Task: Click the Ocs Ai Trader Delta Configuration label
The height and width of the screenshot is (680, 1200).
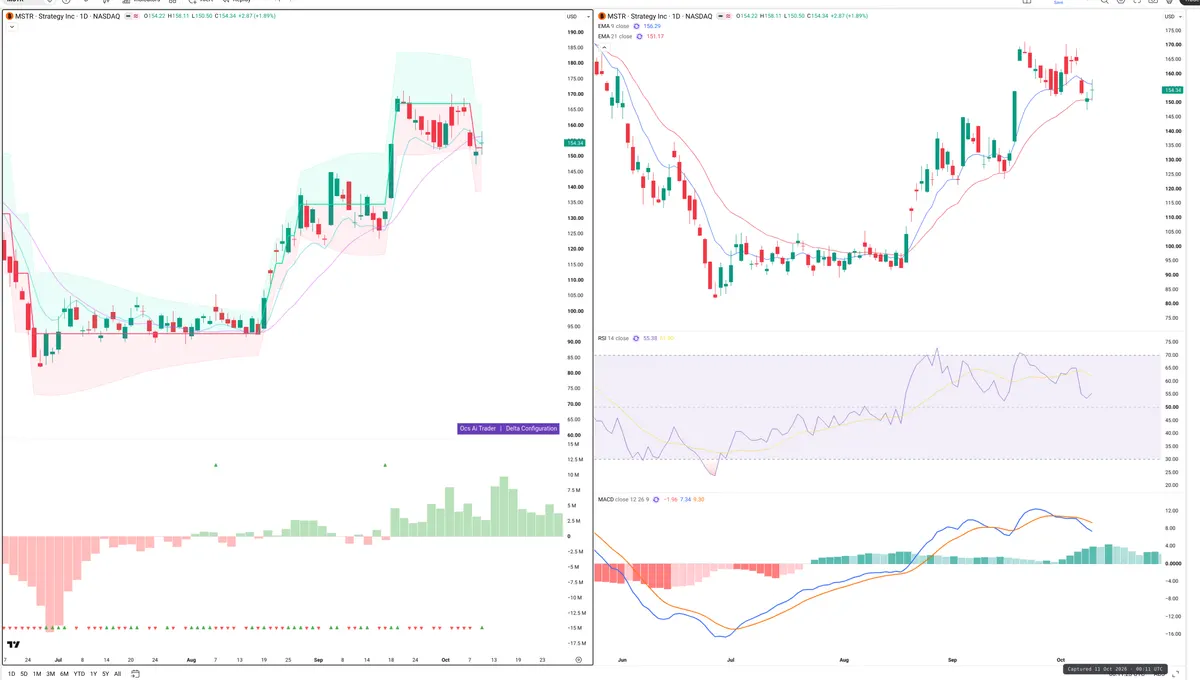Action: [508, 428]
